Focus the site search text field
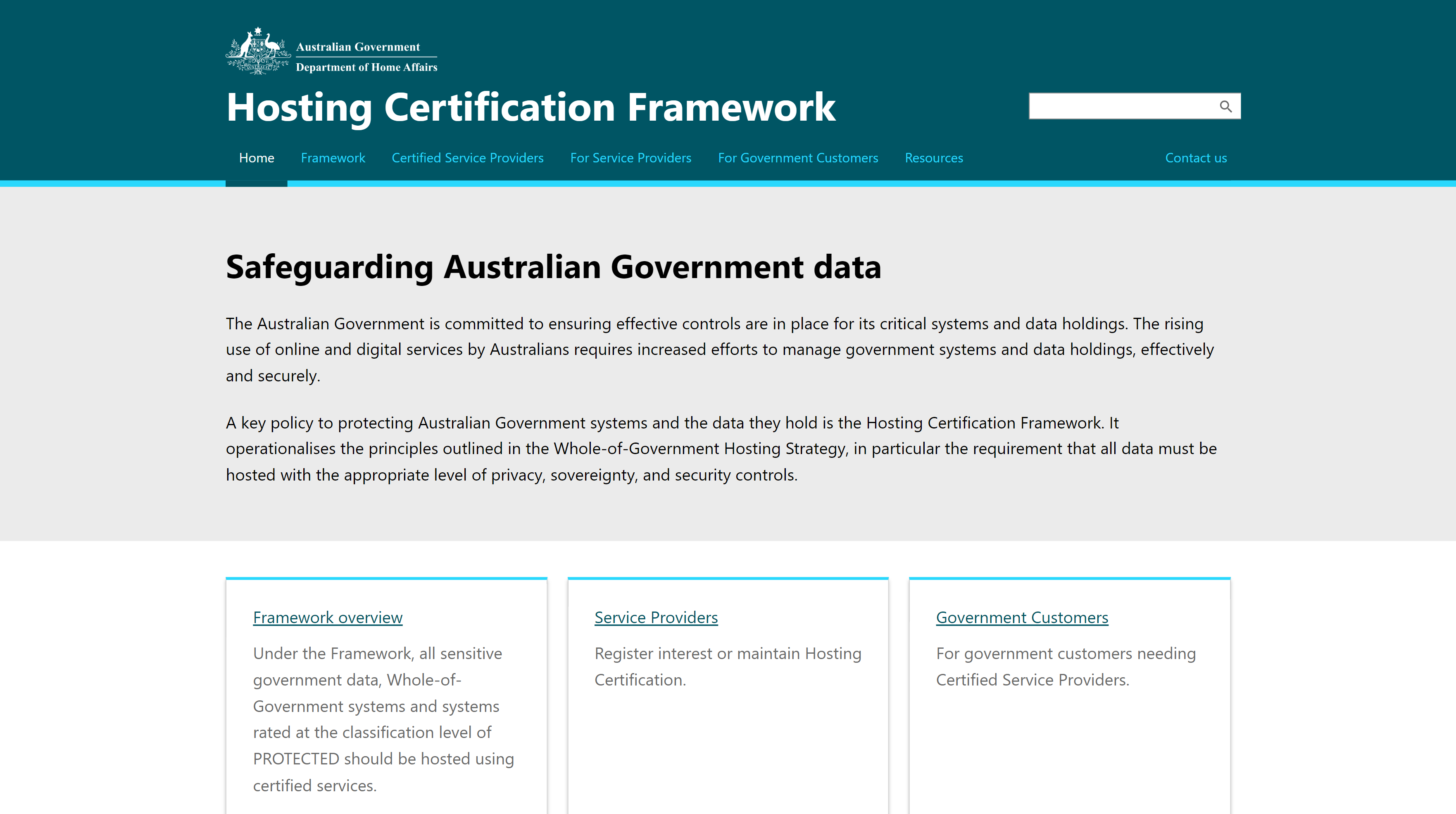The width and height of the screenshot is (1456, 814). pyautogui.click(x=1119, y=106)
